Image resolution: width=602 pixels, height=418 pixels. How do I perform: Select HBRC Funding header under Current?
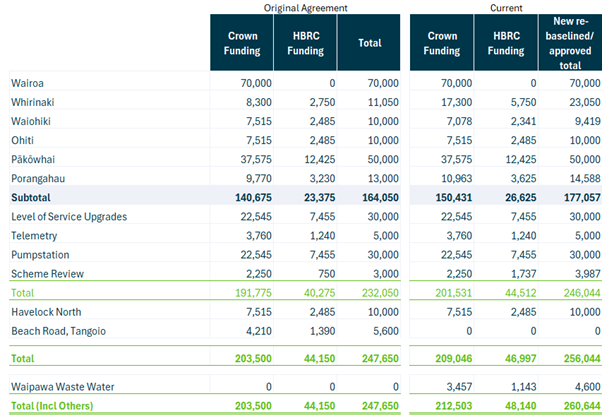coord(505,42)
